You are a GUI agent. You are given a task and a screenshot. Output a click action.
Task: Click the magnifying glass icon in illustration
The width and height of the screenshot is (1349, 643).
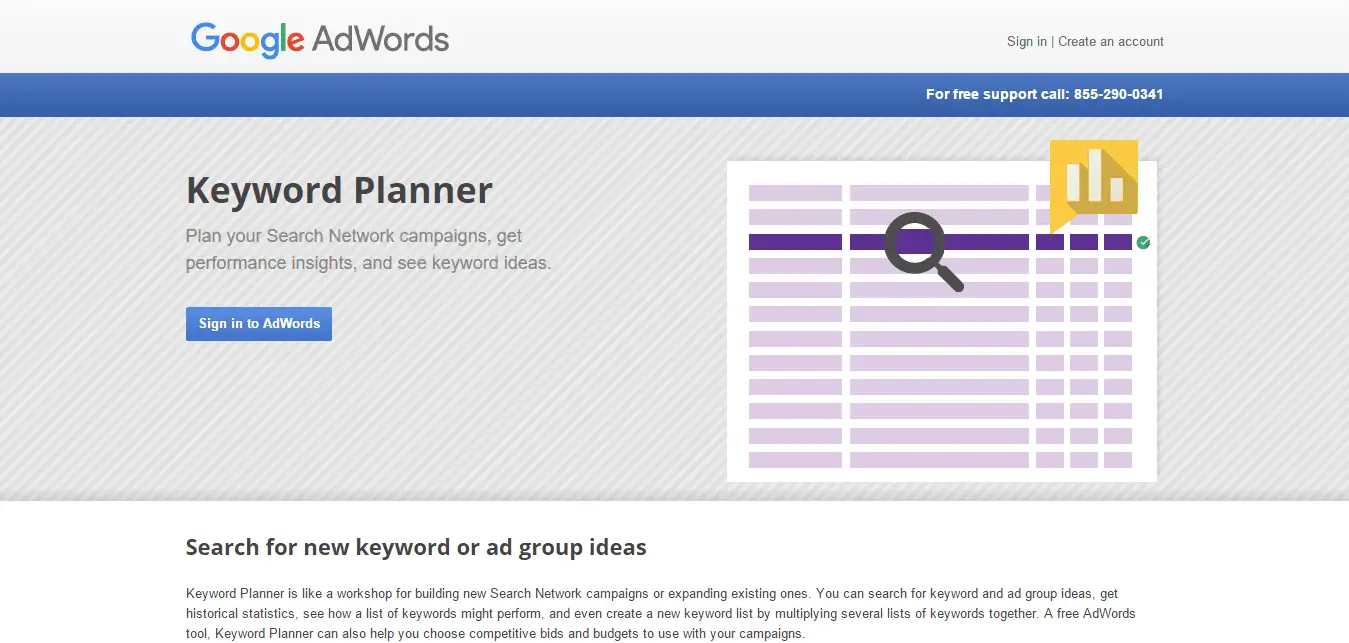924,251
